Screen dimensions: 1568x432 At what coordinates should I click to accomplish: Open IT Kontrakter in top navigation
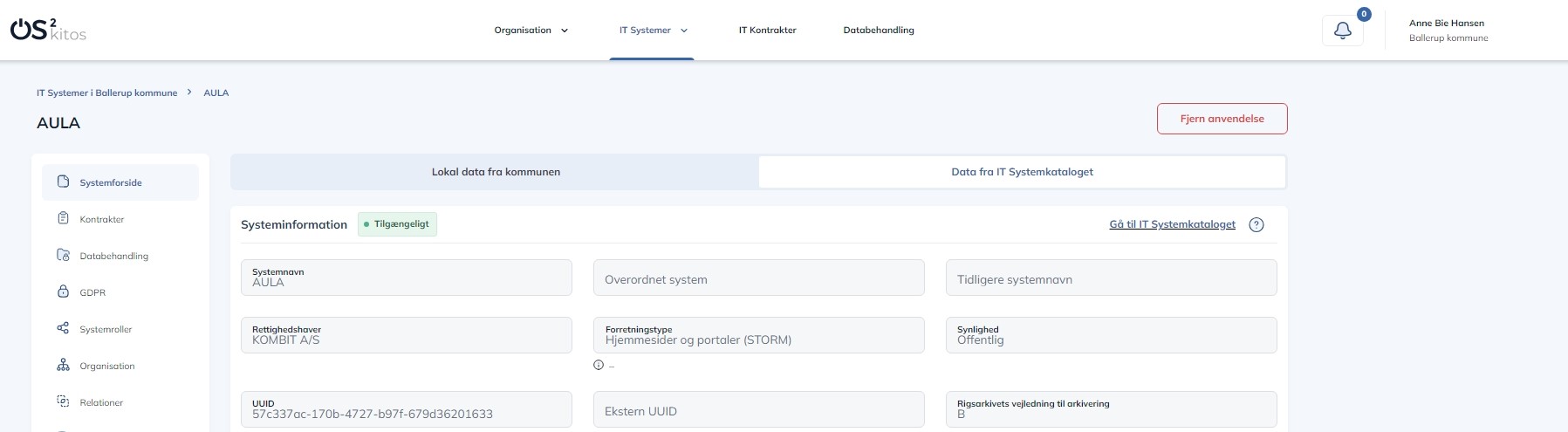pyautogui.click(x=768, y=30)
